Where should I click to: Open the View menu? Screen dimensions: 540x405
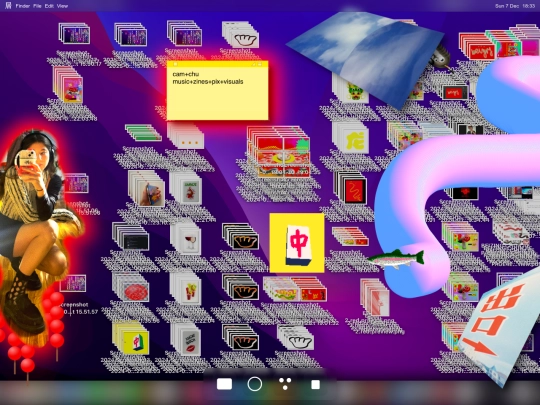pyautogui.click(x=62, y=6)
